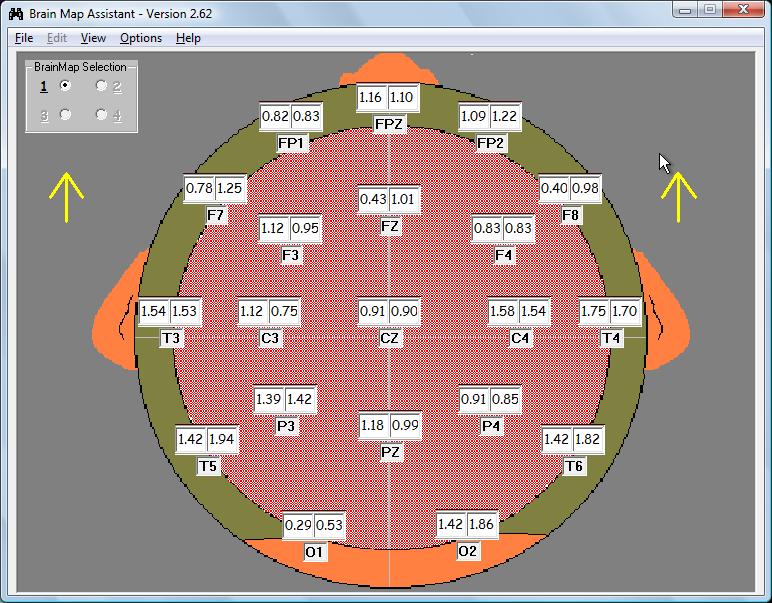Select BrainMap 2 radio button

pos(101,87)
